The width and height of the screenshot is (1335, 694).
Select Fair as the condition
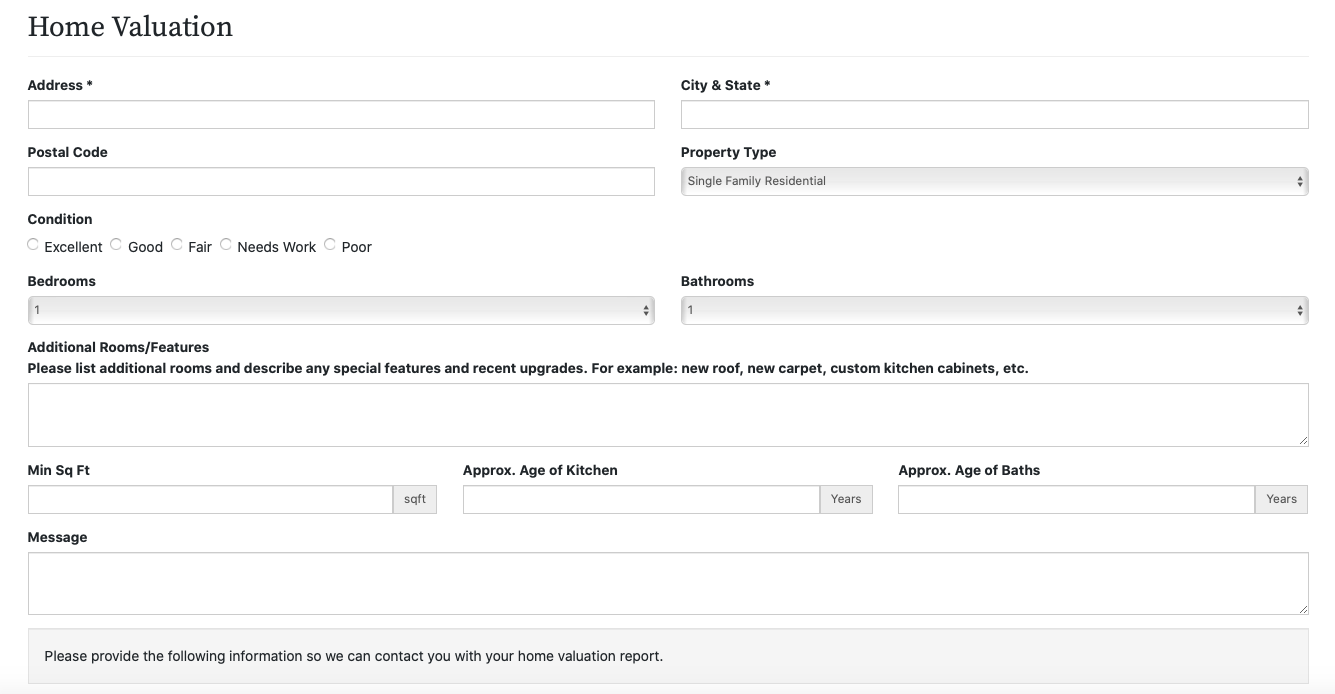coord(177,245)
